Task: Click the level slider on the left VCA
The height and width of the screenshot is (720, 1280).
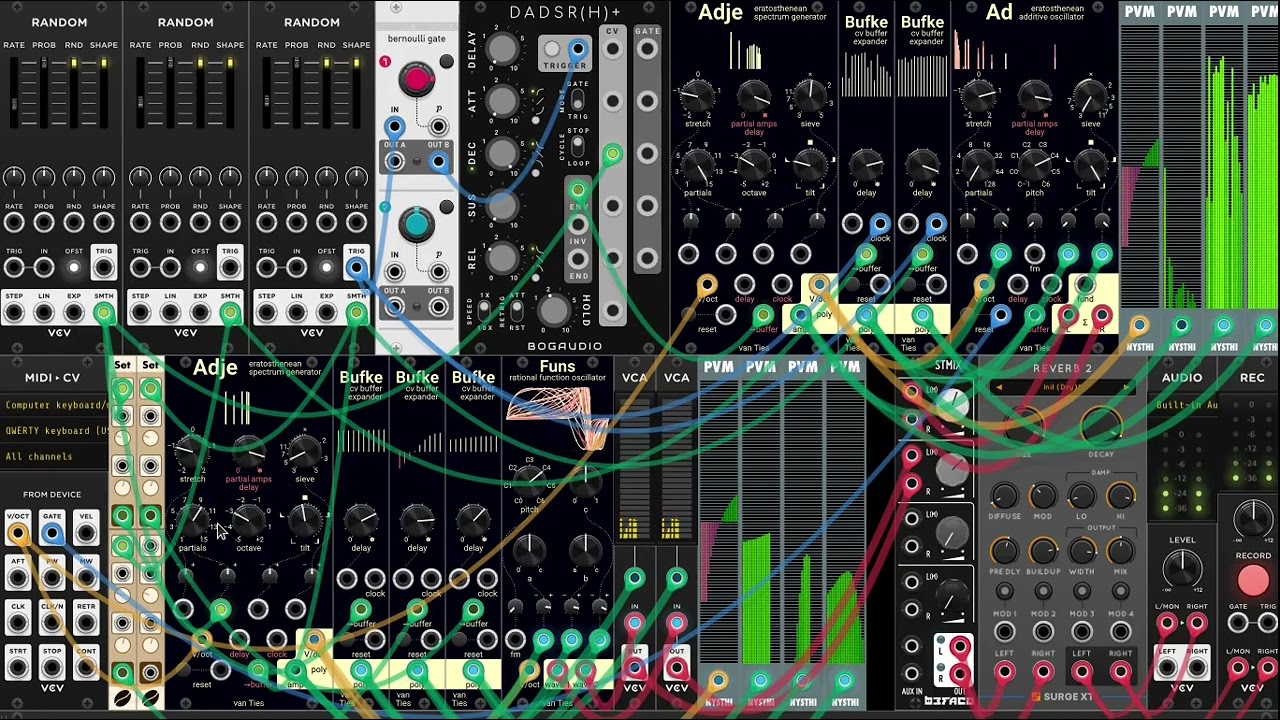Action: click(x=634, y=470)
